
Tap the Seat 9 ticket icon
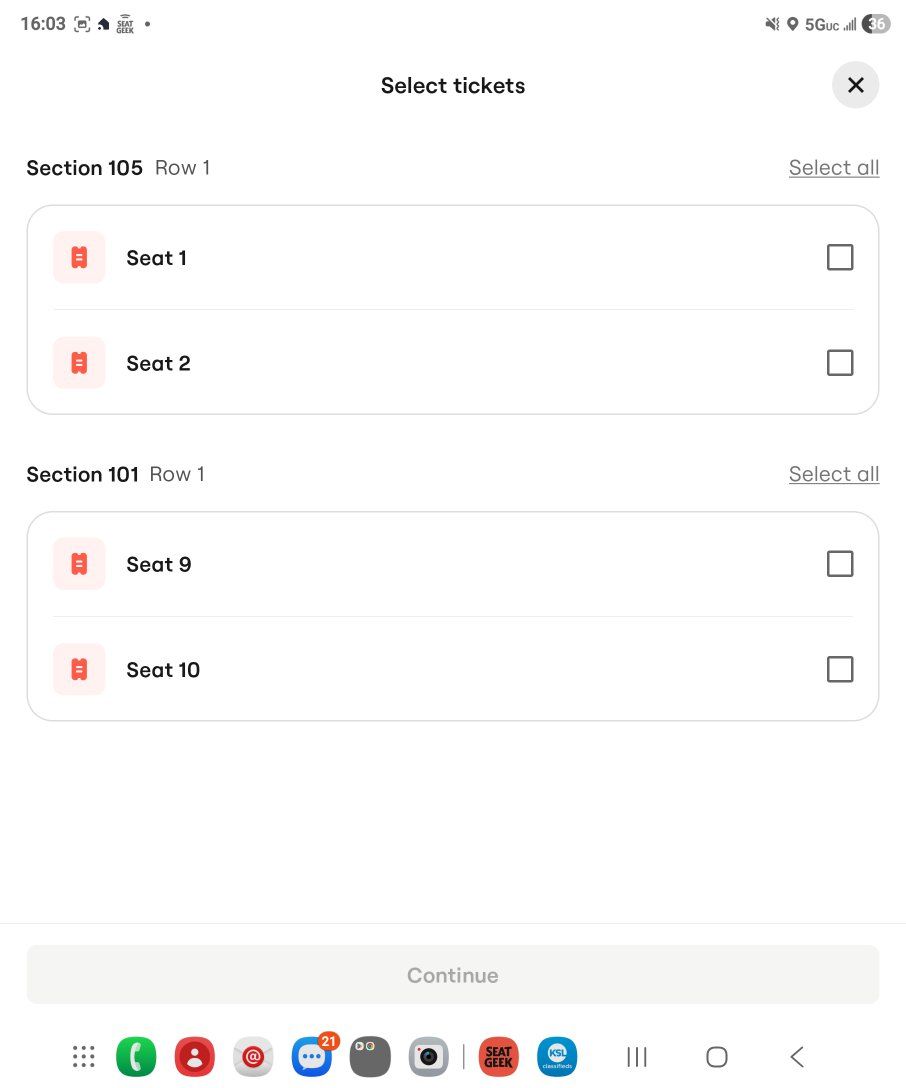(79, 564)
